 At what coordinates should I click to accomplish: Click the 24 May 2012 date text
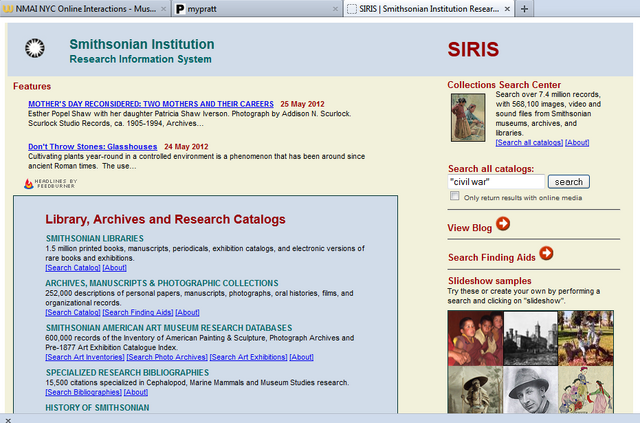[x=186, y=147]
